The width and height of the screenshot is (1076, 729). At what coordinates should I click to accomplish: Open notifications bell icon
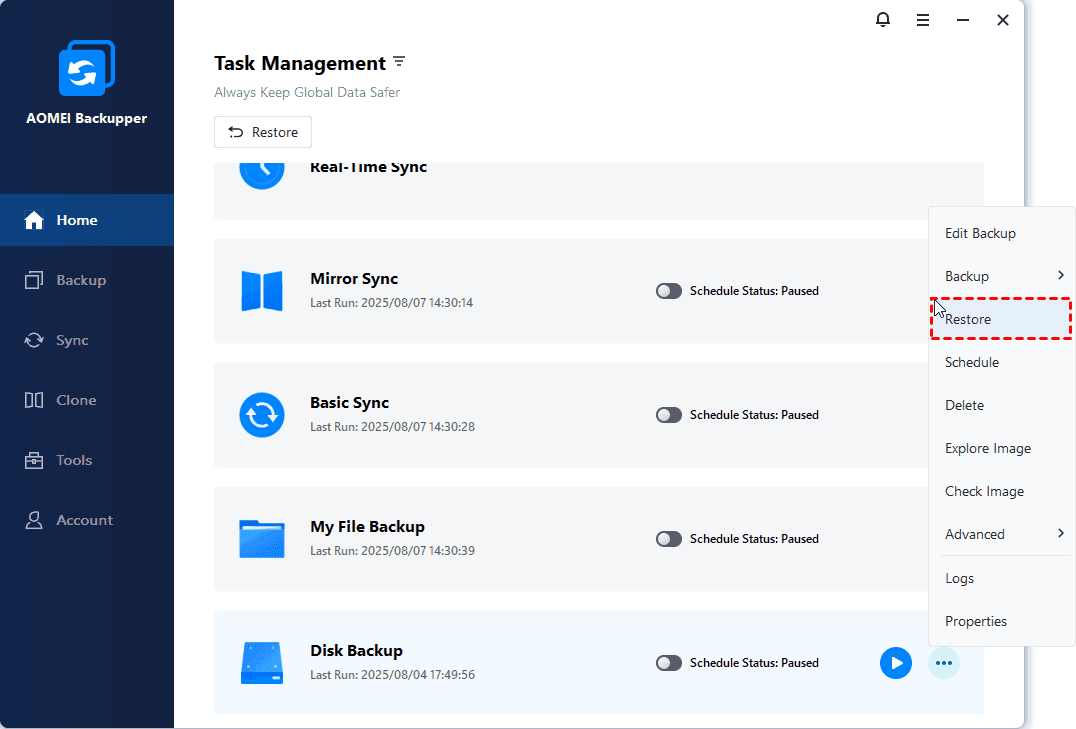(x=882, y=20)
